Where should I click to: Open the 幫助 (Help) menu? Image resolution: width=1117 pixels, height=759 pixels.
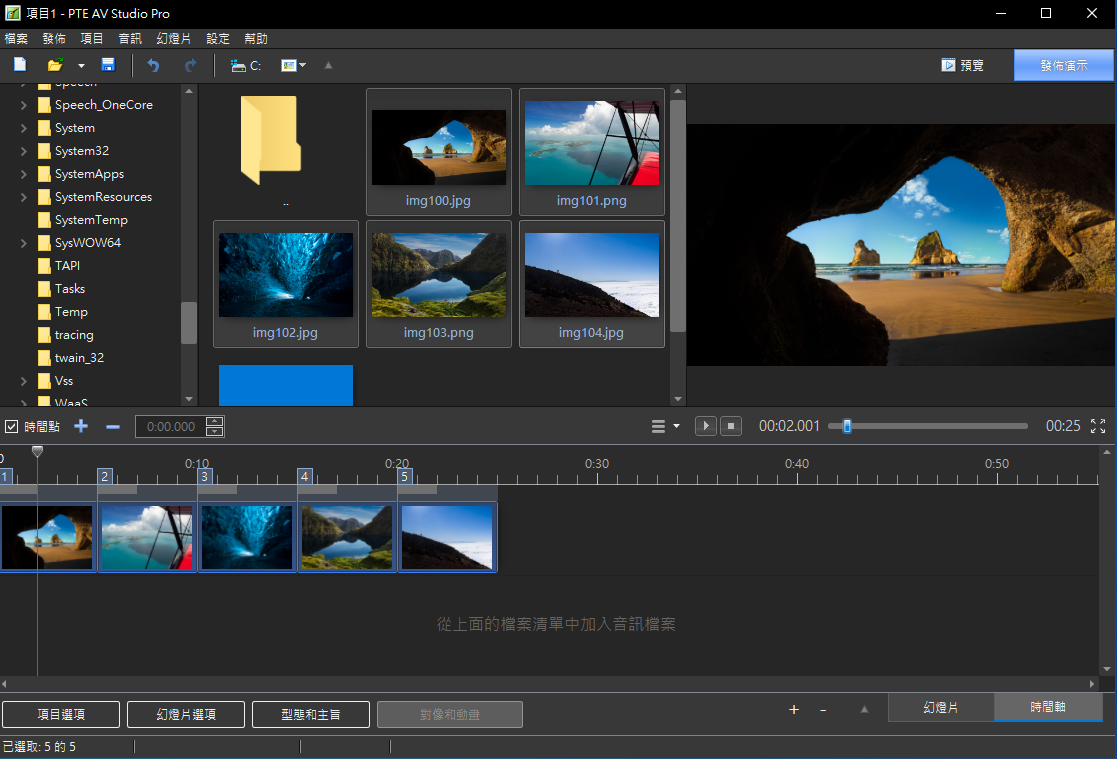pos(256,38)
